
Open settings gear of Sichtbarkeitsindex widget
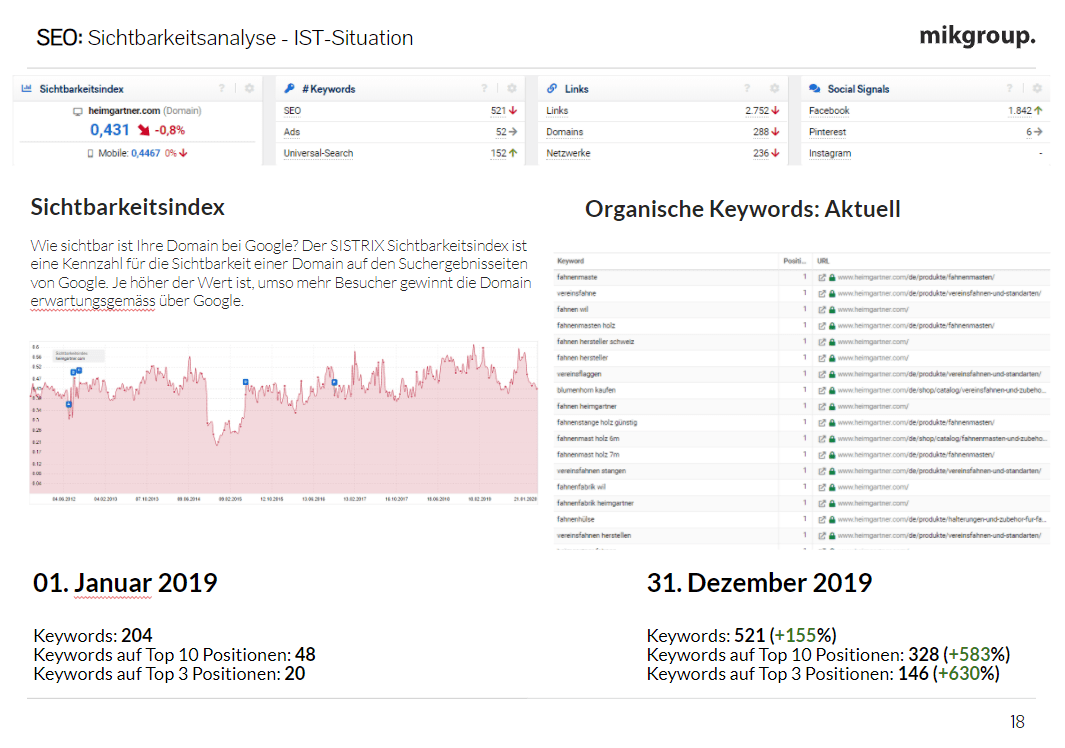(x=249, y=88)
